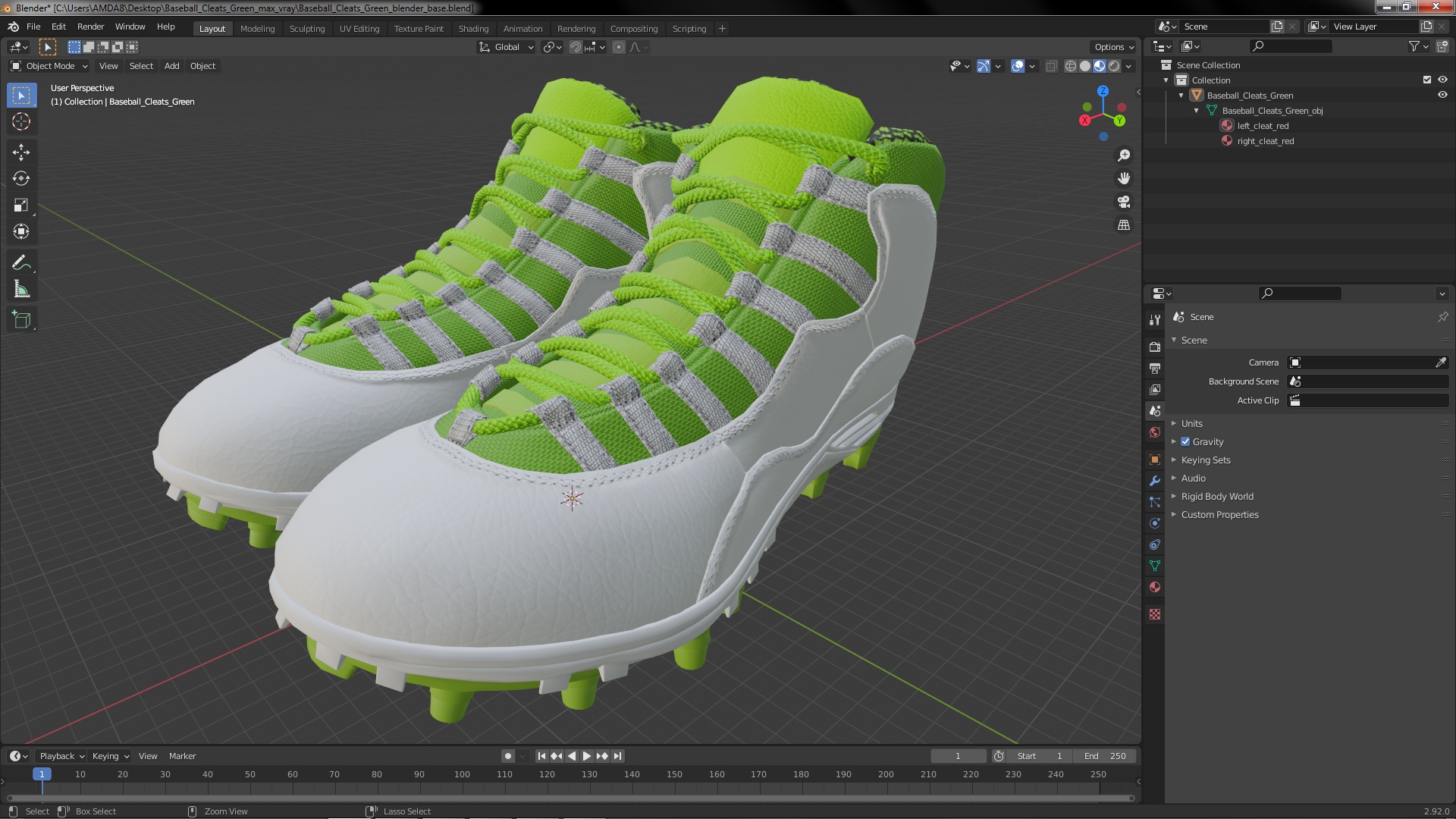Image resolution: width=1456 pixels, height=819 pixels.
Task: Open the Texture properties checker tab
Action: [x=1155, y=614]
